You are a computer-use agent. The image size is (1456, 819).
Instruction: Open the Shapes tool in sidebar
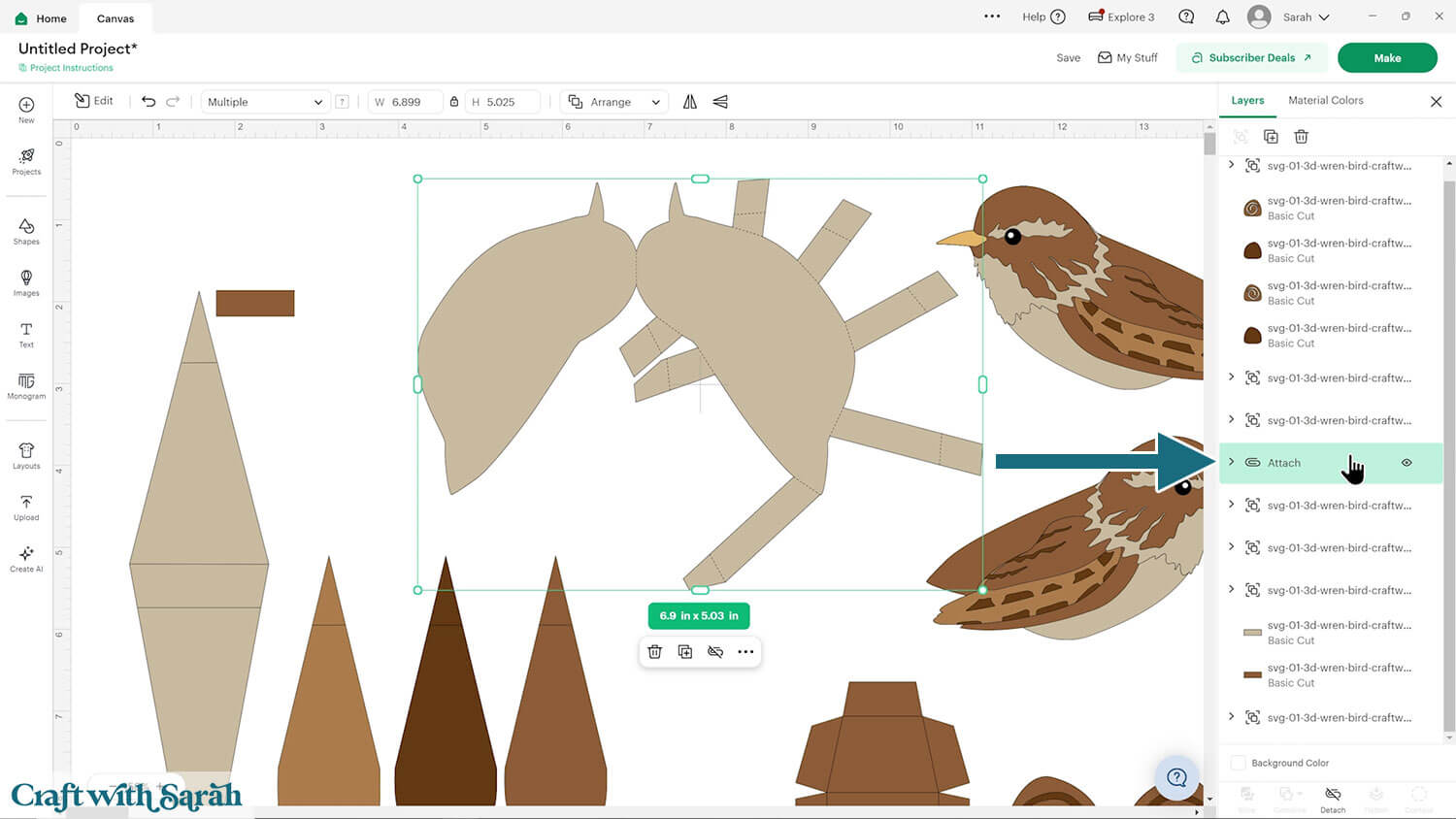click(x=26, y=231)
